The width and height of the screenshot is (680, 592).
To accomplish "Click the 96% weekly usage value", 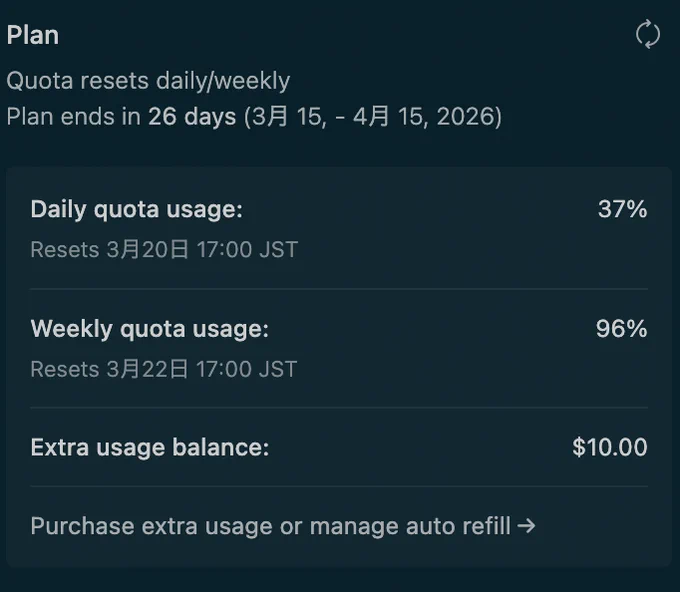I will point(621,328).
